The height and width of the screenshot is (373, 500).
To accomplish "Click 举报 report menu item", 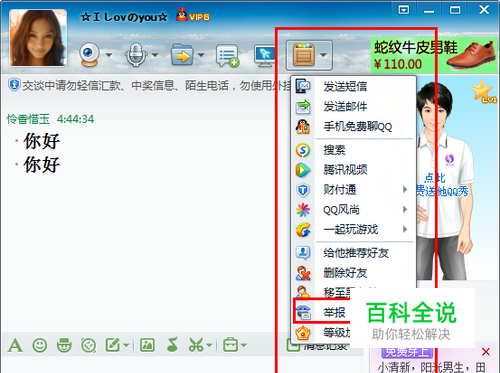I will (x=322, y=312).
